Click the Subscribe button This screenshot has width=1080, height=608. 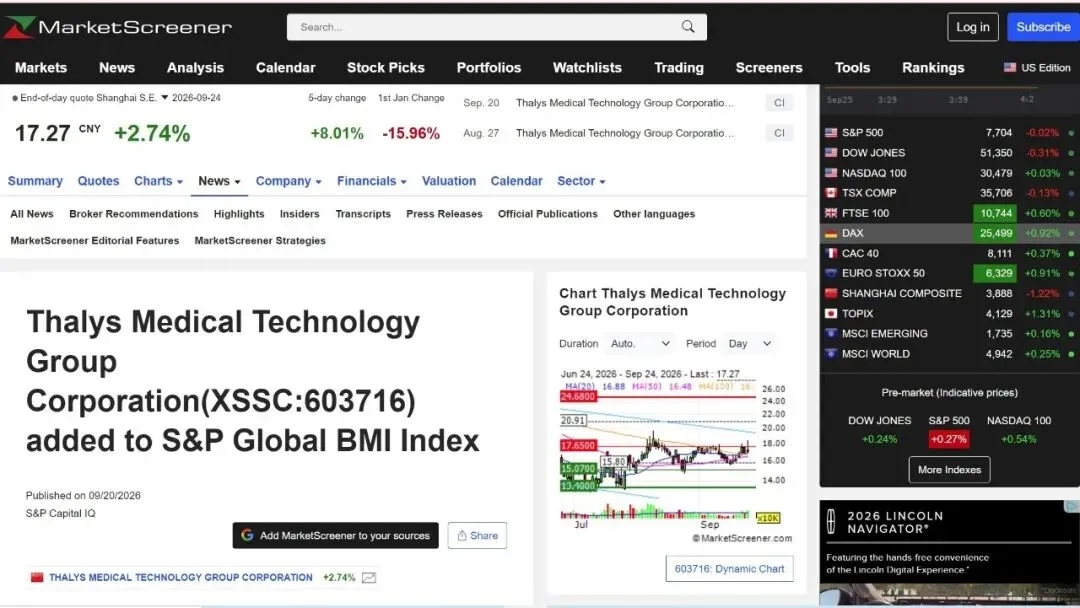pos(1043,27)
